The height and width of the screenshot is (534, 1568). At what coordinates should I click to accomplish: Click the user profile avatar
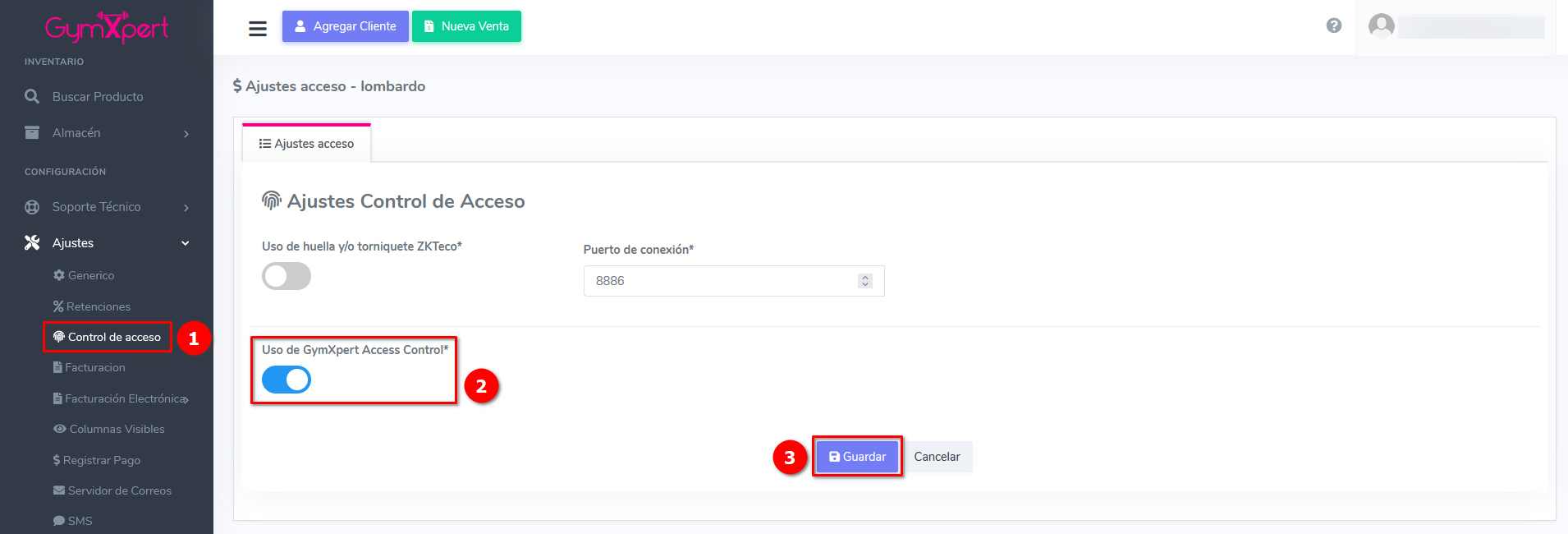(x=1382, y=26)
